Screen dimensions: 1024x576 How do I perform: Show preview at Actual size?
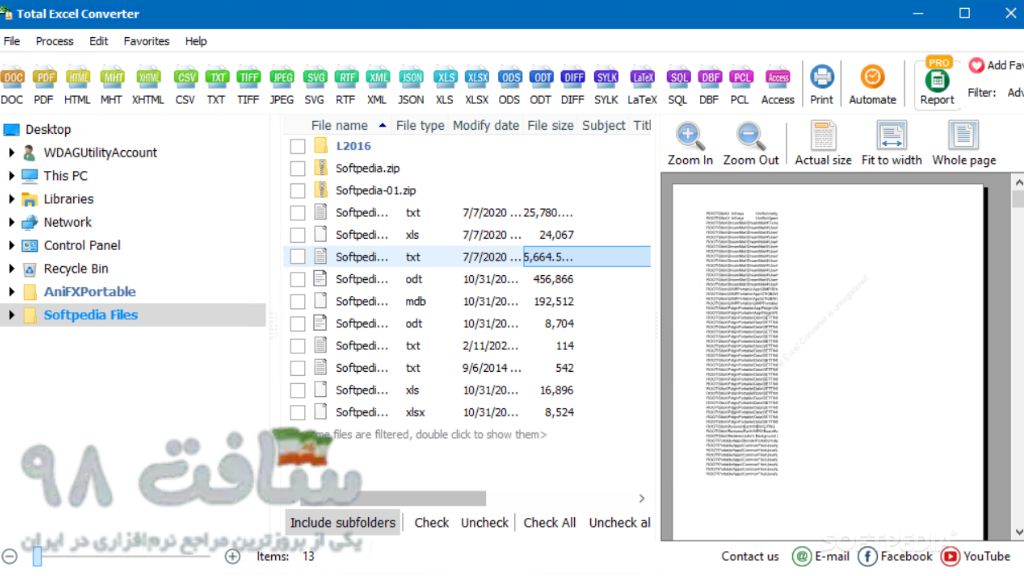(x=823, y=144)
